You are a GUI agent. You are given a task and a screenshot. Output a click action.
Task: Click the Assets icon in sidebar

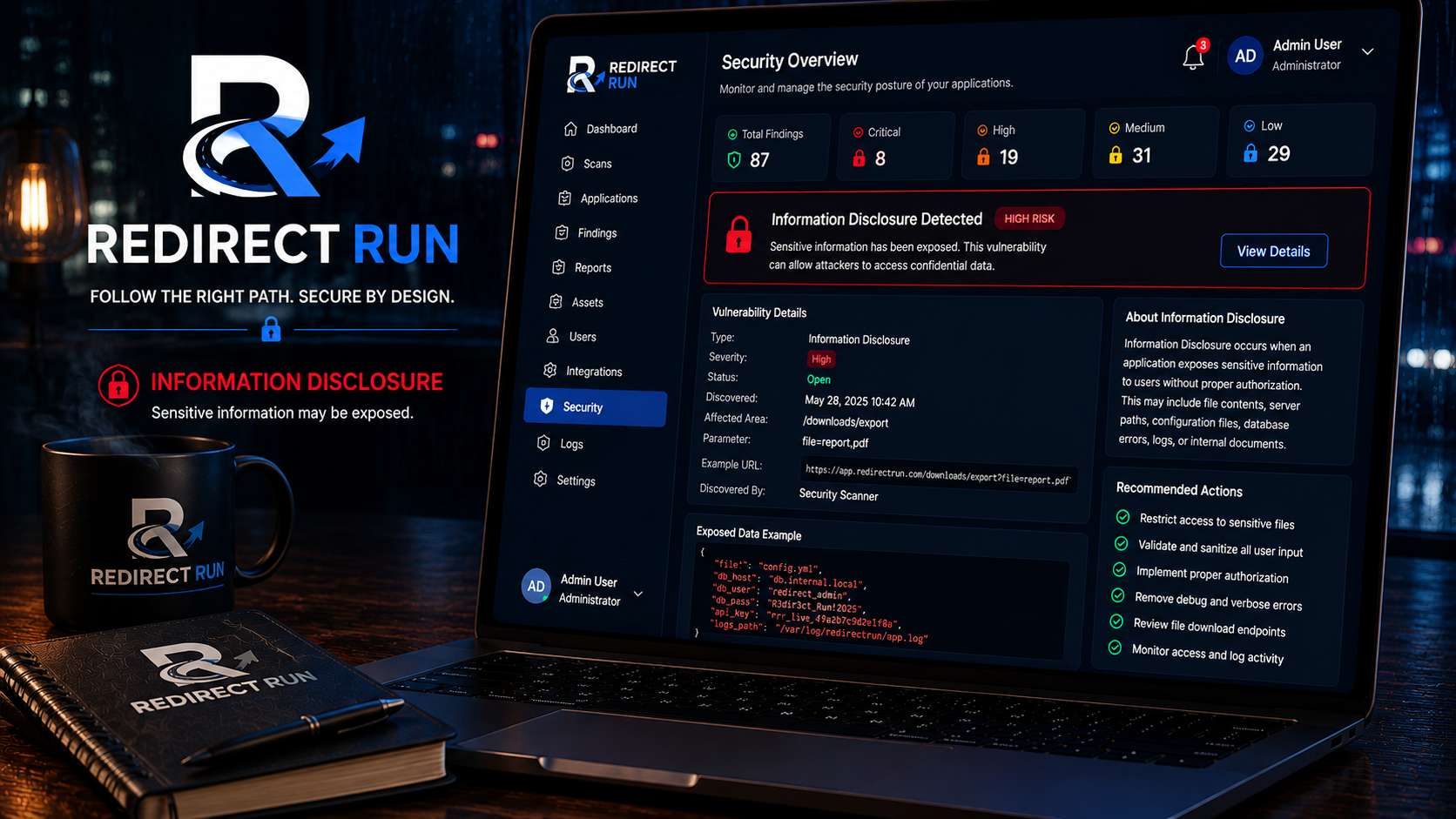point(556,302)
